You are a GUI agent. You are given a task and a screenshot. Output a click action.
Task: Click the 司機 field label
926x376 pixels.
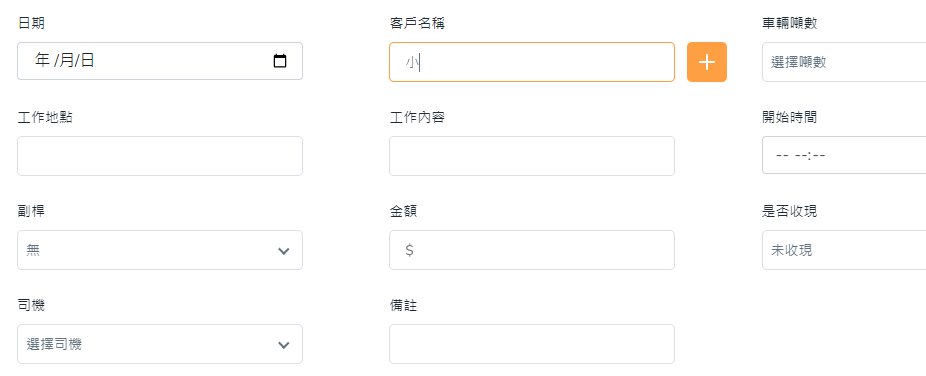point(31,305)
